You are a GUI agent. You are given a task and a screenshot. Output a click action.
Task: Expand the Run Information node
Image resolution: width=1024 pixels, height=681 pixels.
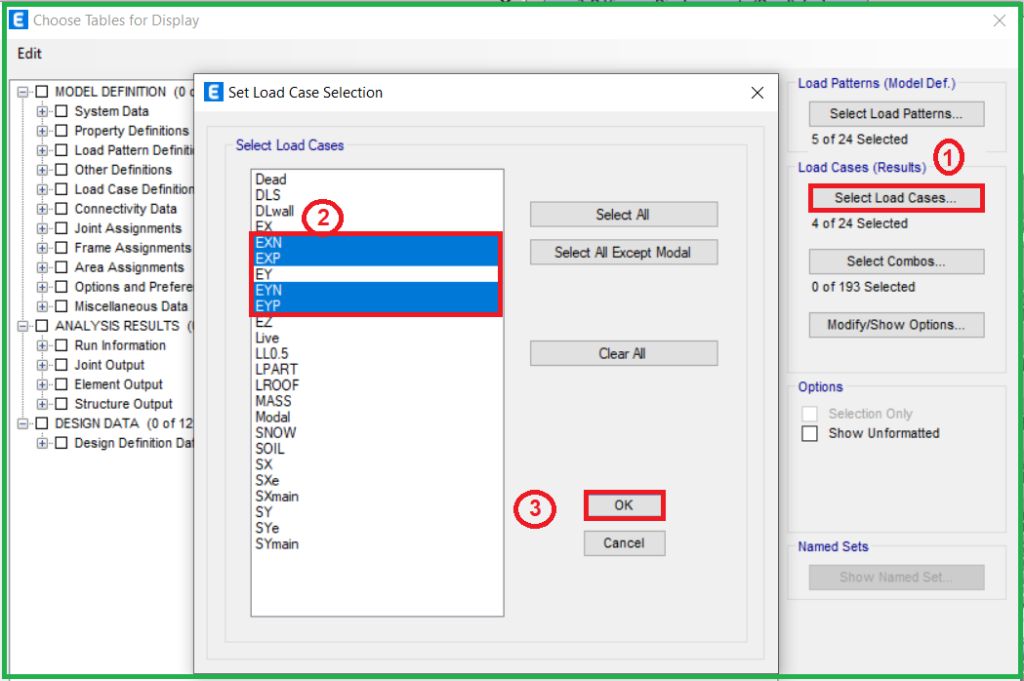point(42,345)
